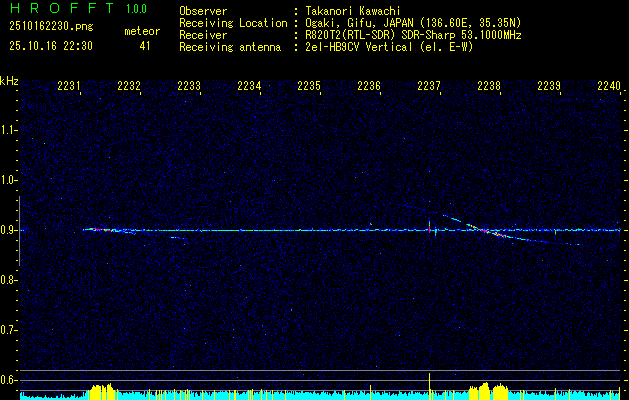Click the 0.8 kHz axis label

(x=7, y=280)
